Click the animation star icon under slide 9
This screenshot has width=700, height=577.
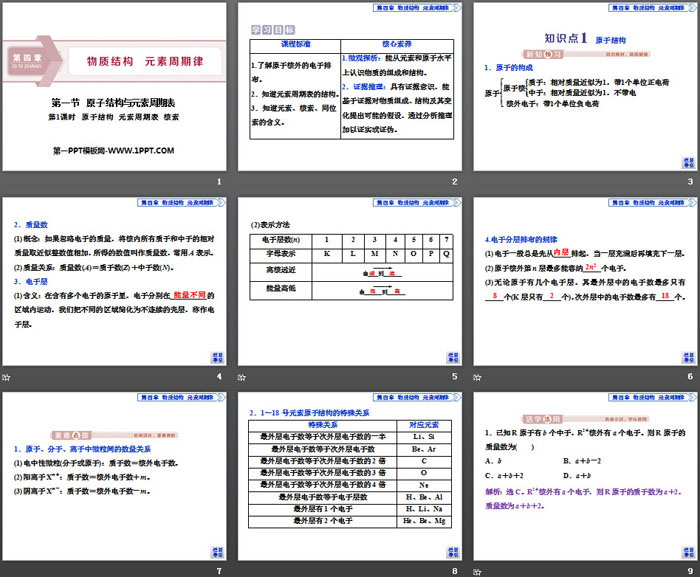[x=477, y=572]
